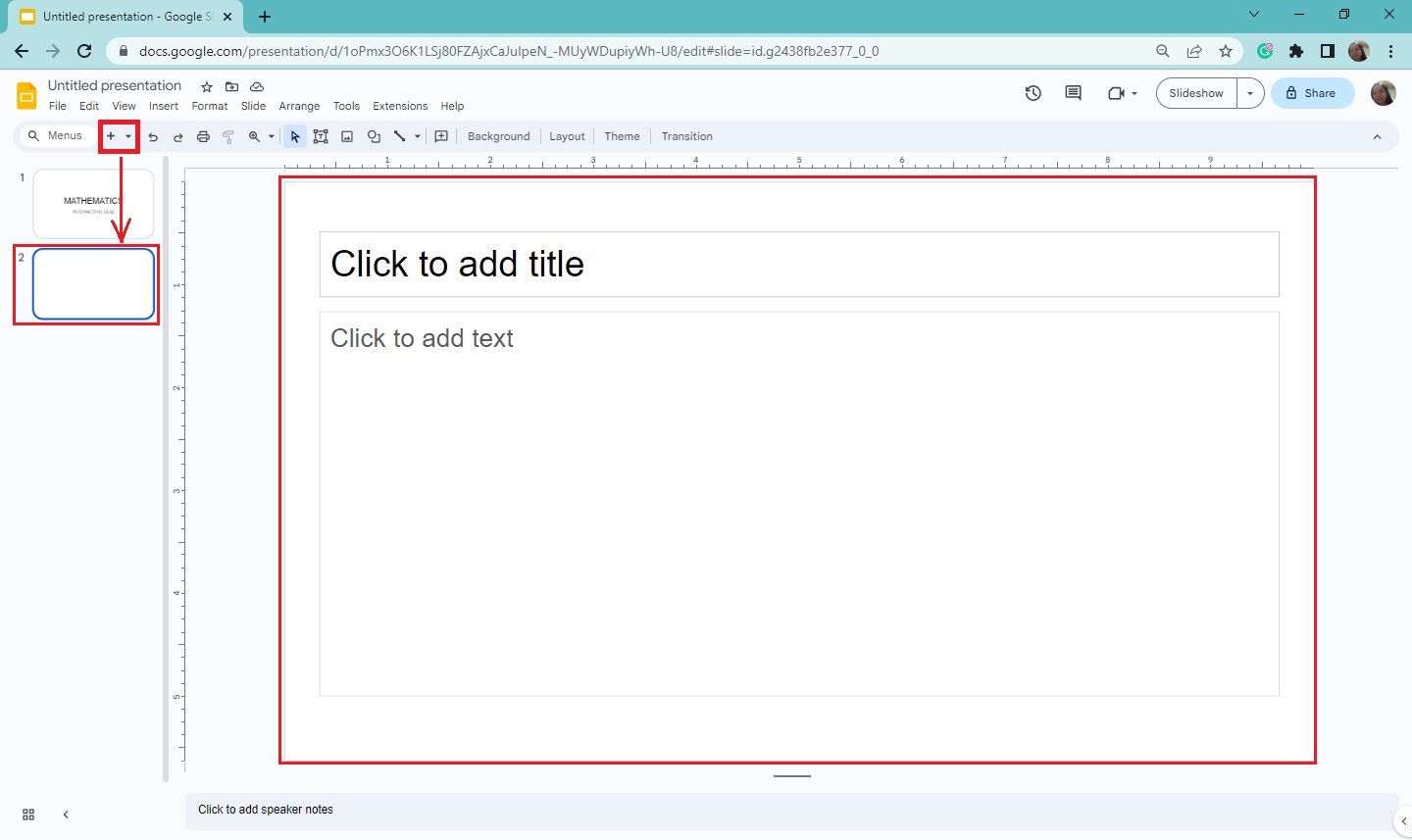The width and height of the screenshot is (1412, 840).
Task: Insert an image using the toolbar icon
Action: [347, 136]
